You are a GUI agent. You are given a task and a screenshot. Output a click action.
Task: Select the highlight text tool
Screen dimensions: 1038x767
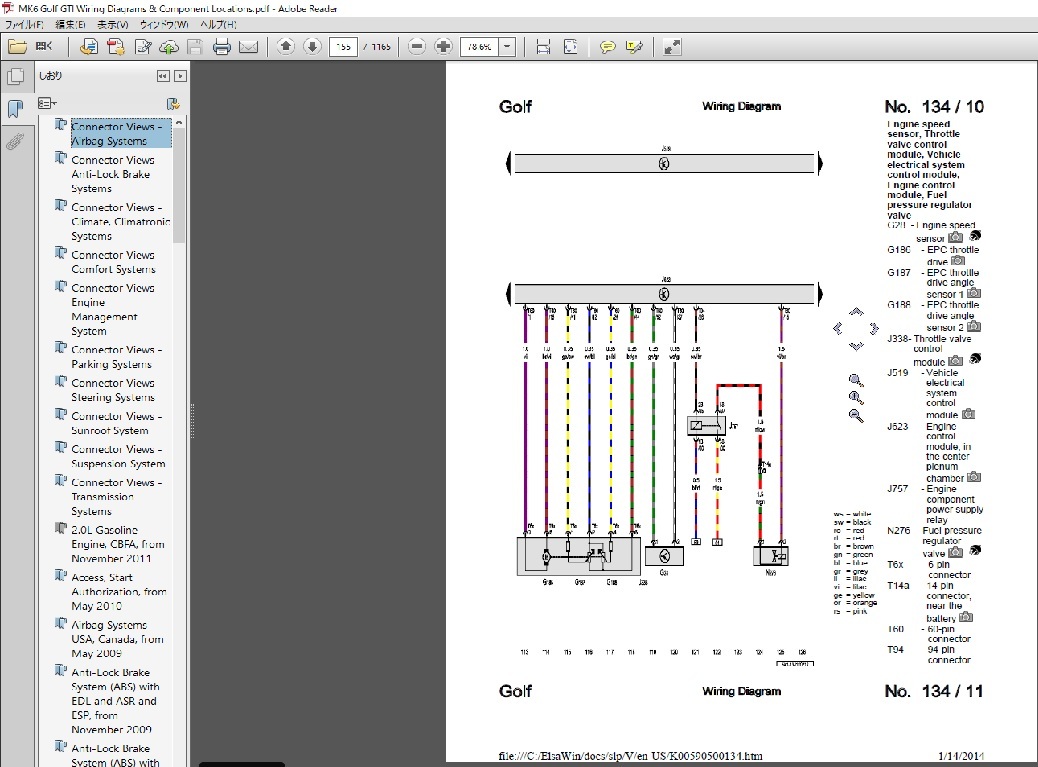(634, 46)
